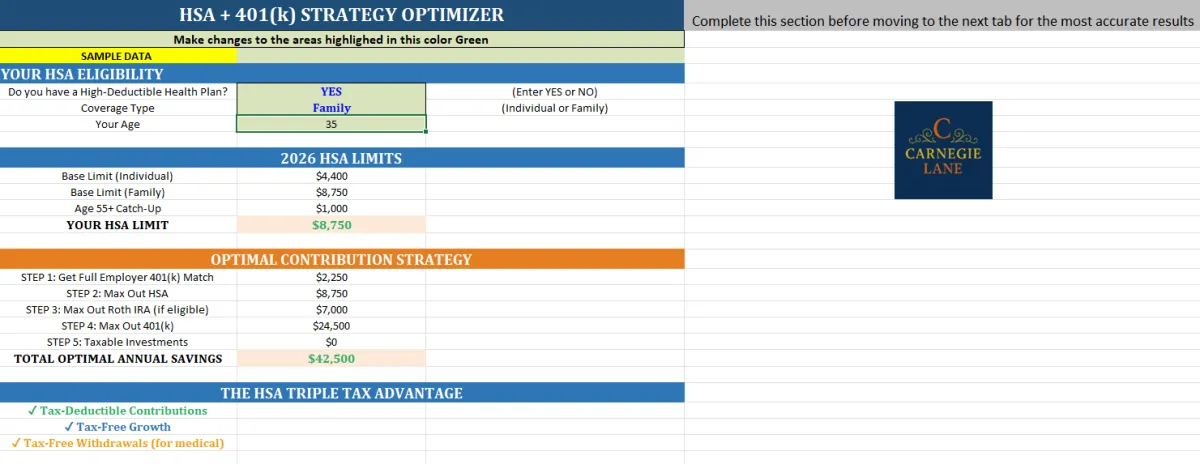Select the Your Age cell showing 35
The width and height of the screenshot is (1200, 464).
pyautogui.click(x=331, y=124)
